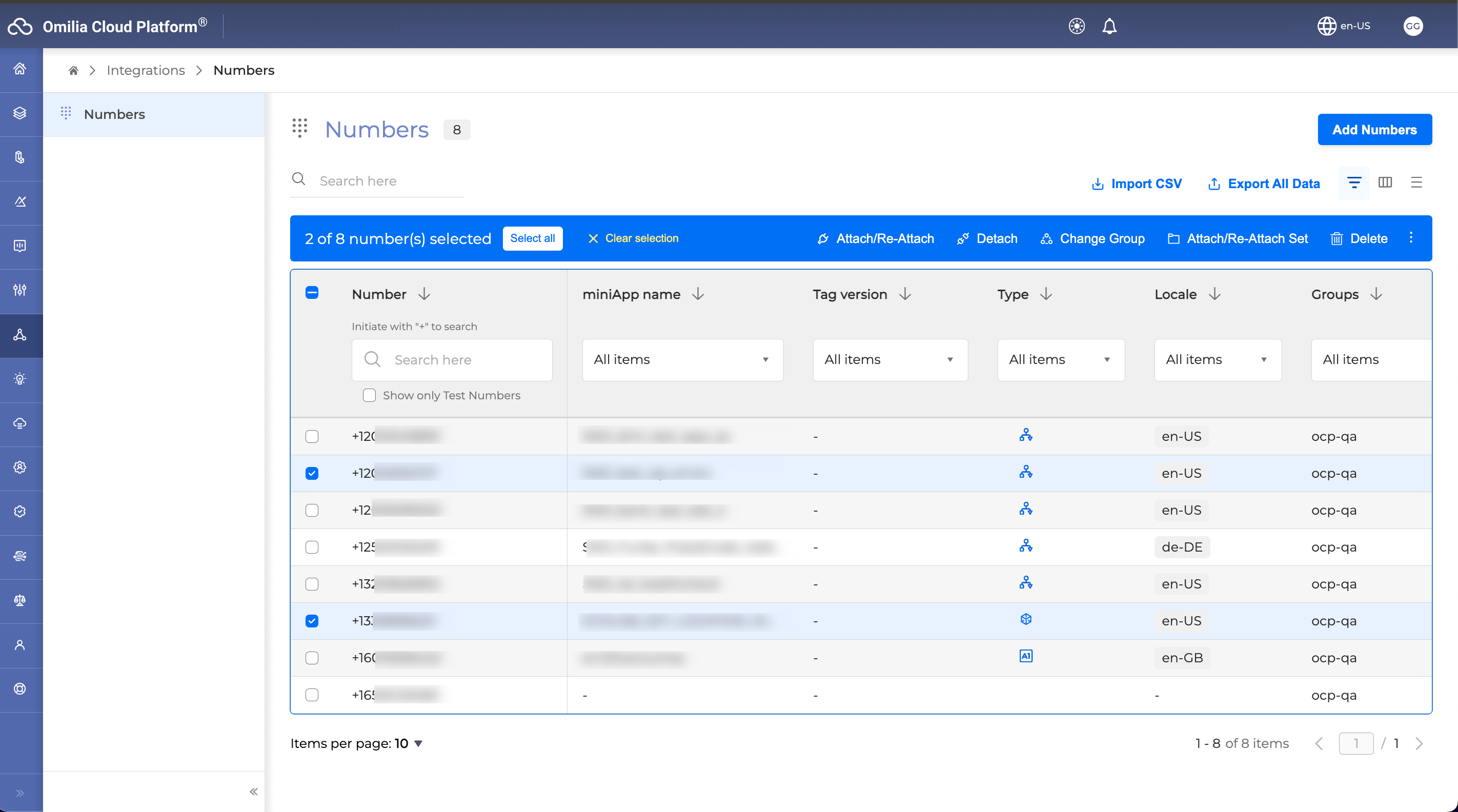Go to next page arrow

coord(1419,743)
